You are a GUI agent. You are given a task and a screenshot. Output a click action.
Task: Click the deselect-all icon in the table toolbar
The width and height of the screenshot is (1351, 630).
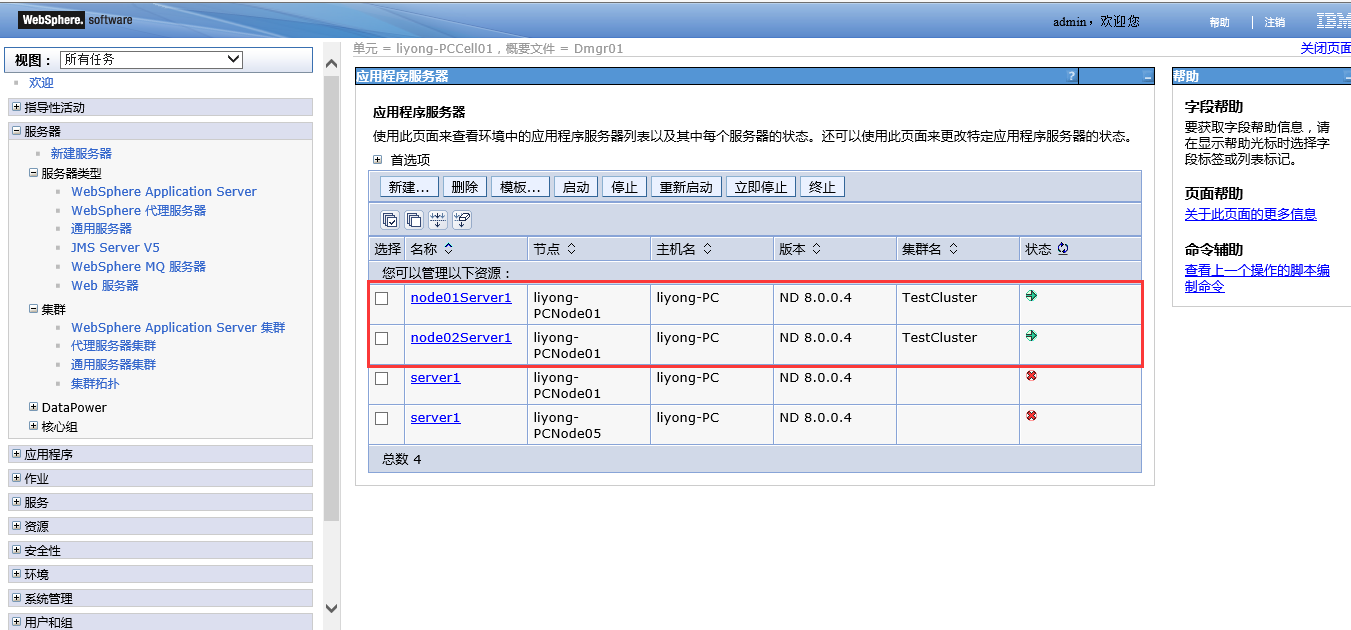tap(414, 220)
